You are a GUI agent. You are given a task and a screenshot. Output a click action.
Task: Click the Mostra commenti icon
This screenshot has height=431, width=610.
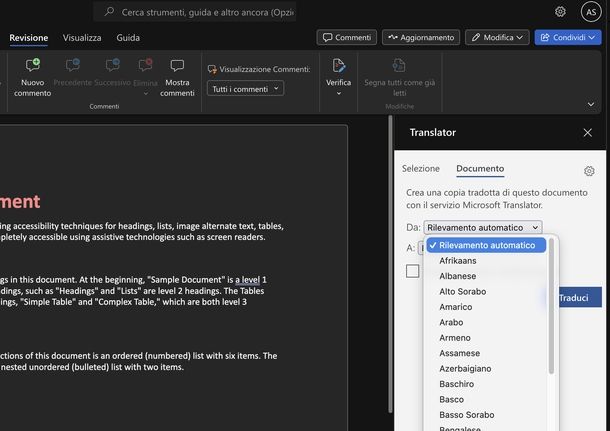click(177, 65)
